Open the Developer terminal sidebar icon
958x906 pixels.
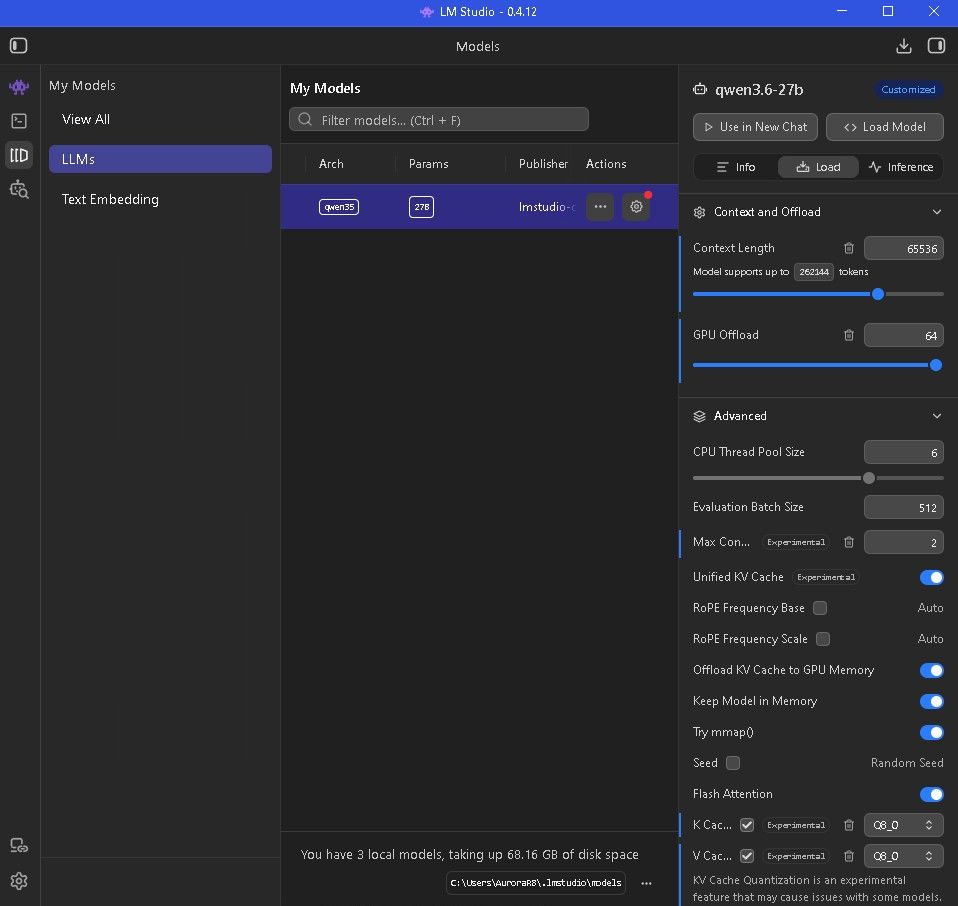pos(19,121)
